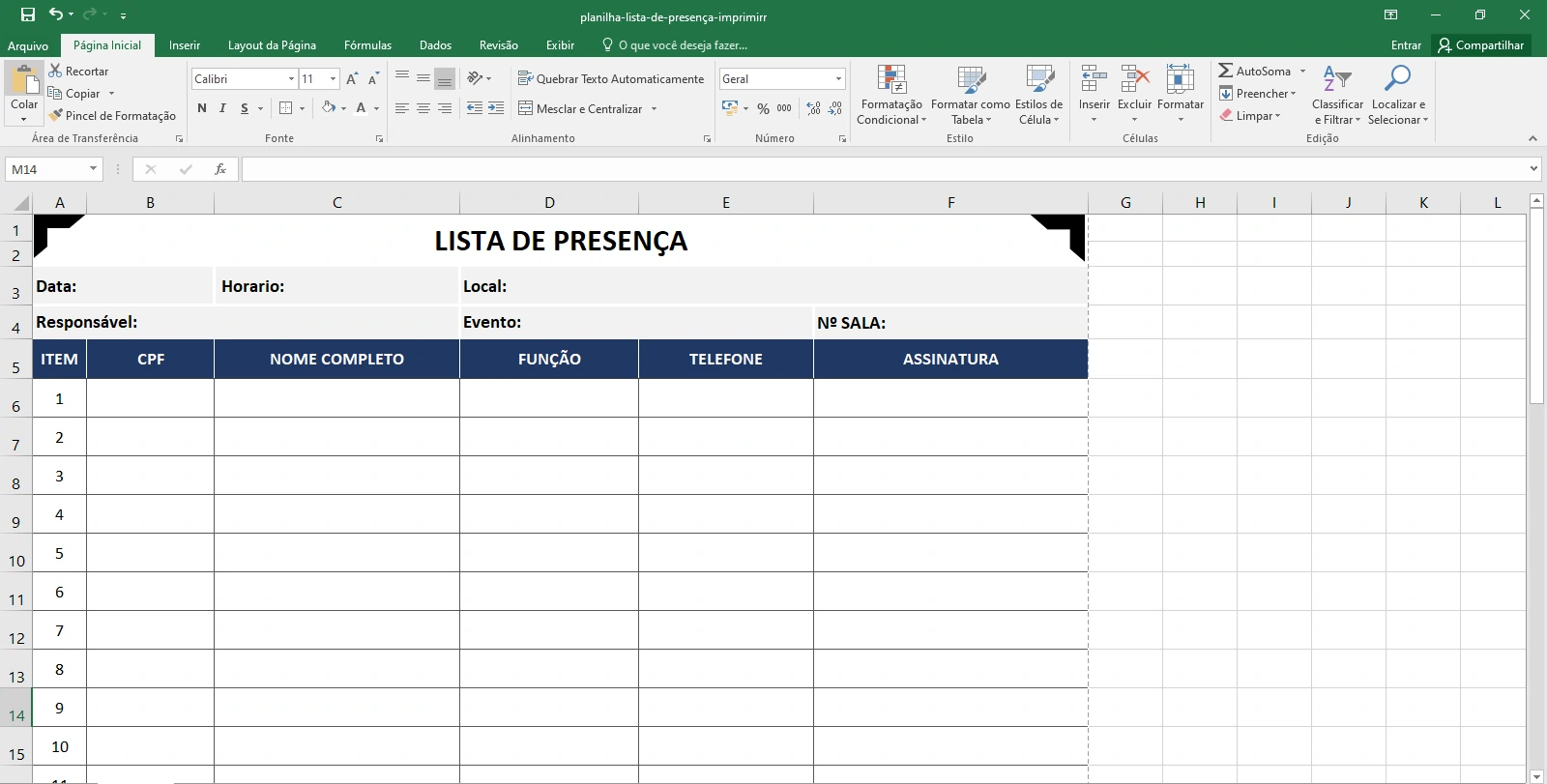Activate Pincel de Formatação
Screen dimensions: 1547x784
click(x=112, y=115)
